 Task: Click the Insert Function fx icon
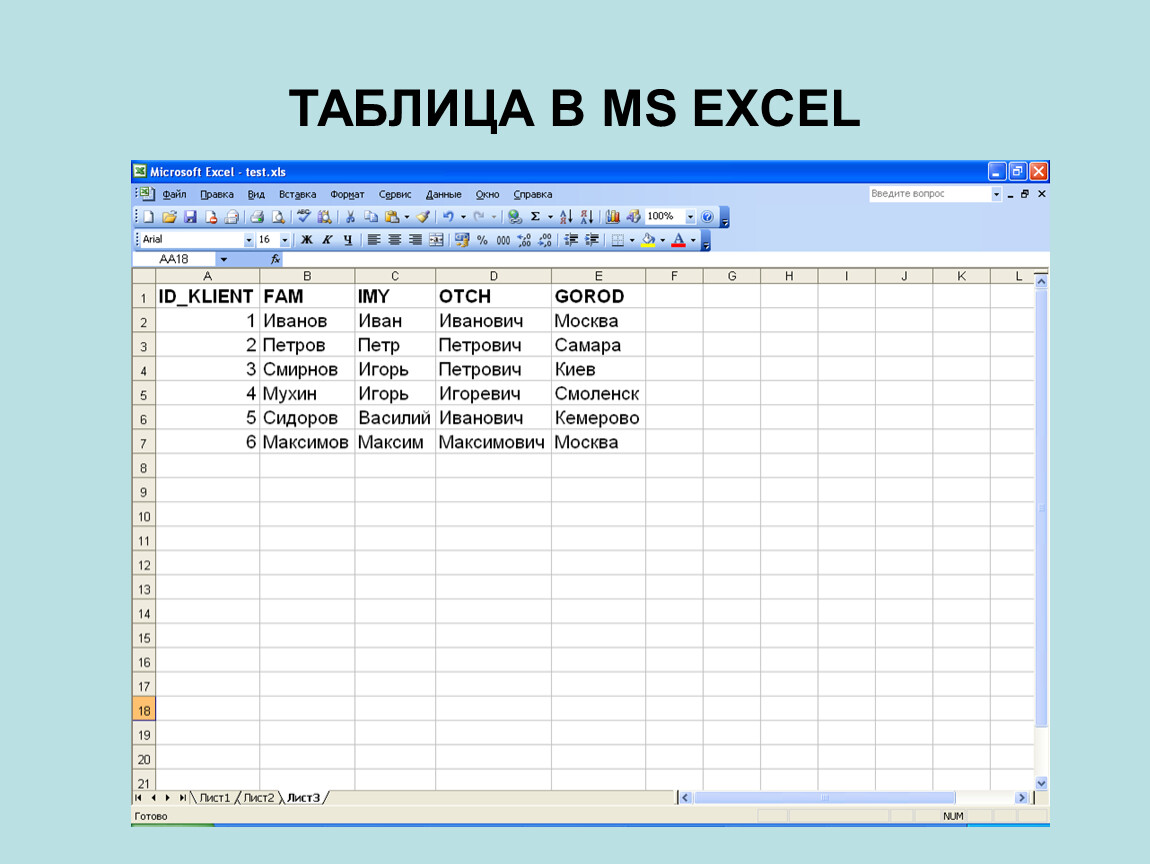(x=275, y=259)
